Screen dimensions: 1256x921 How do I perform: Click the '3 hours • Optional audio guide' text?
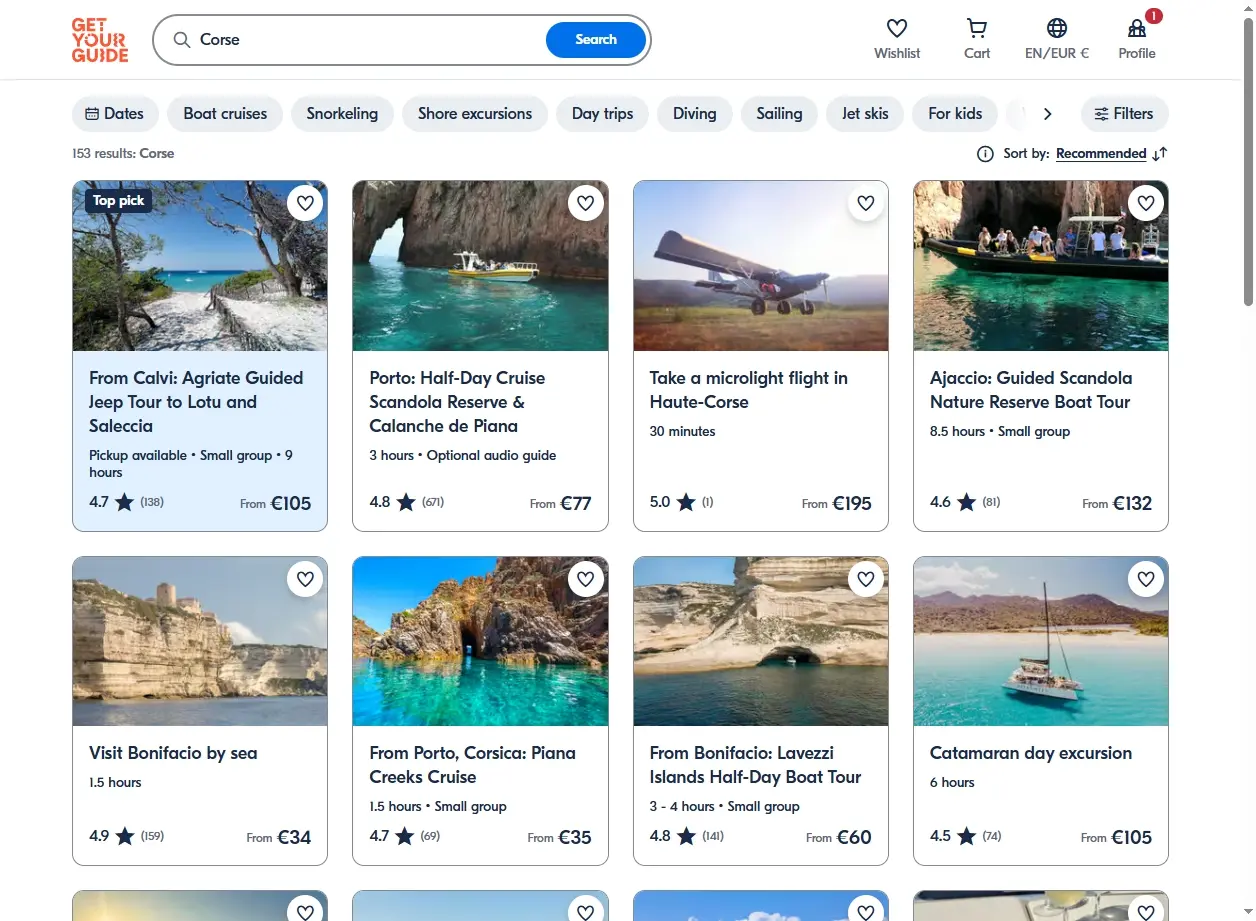(463, 455)
